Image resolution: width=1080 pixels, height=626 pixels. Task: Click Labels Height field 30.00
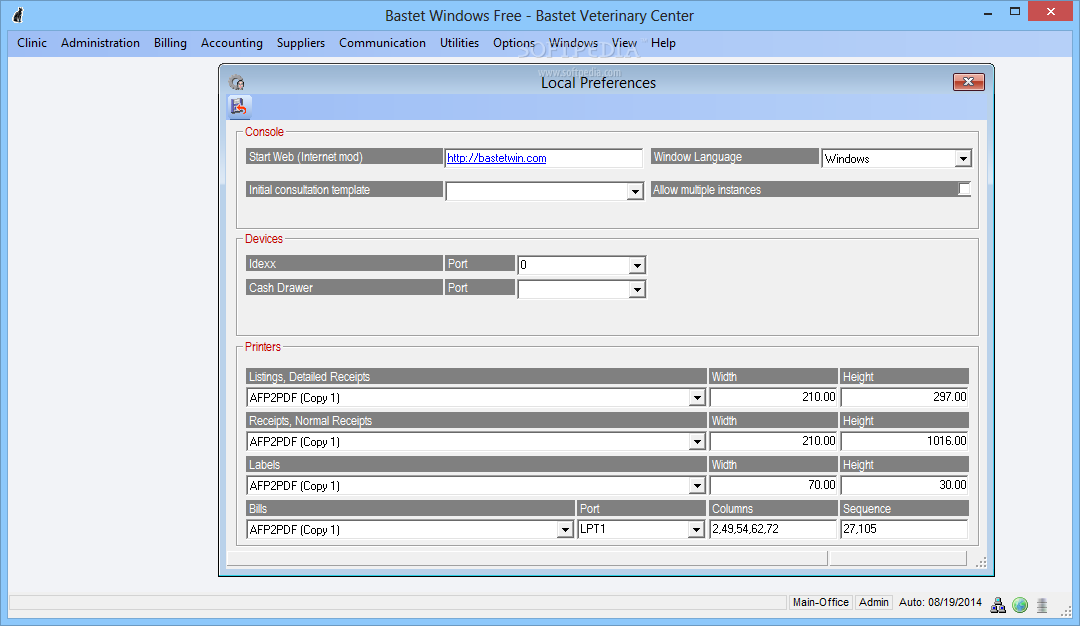pyautogui.click(x=904, y=486)
